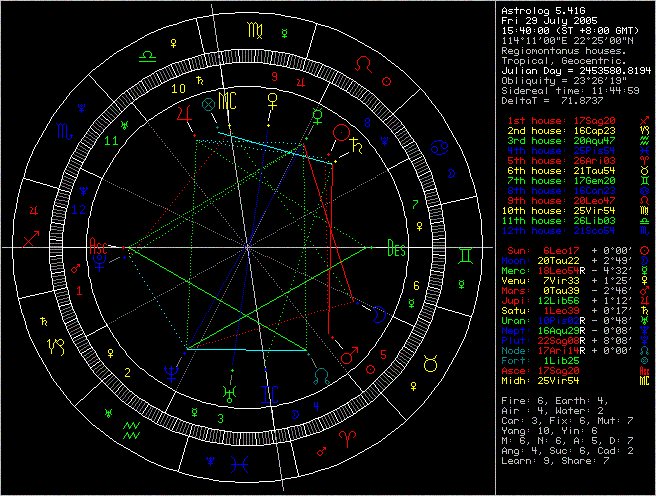Select the 'Regiomontanus houses' text line
Image resolution: width=656 pixels, height=496 pixels.
[x=564, y=51]
